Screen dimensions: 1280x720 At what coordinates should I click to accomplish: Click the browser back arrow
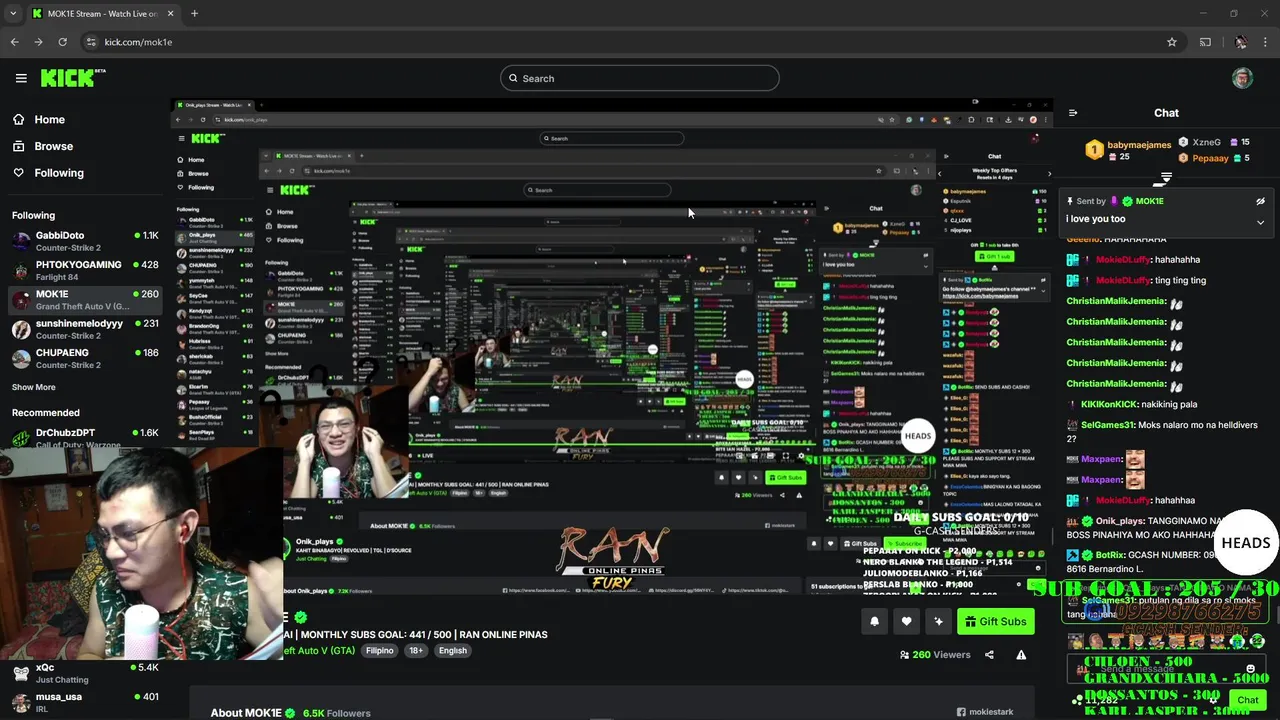click(14, 42)
